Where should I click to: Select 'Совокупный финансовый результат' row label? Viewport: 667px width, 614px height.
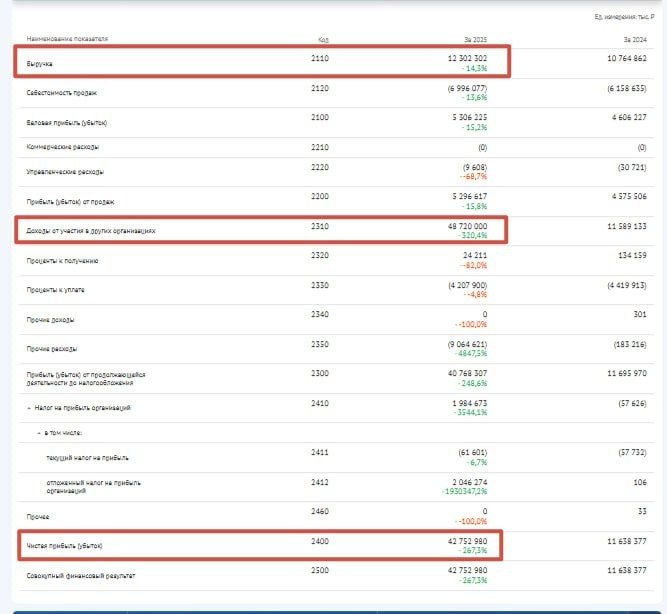81,576
